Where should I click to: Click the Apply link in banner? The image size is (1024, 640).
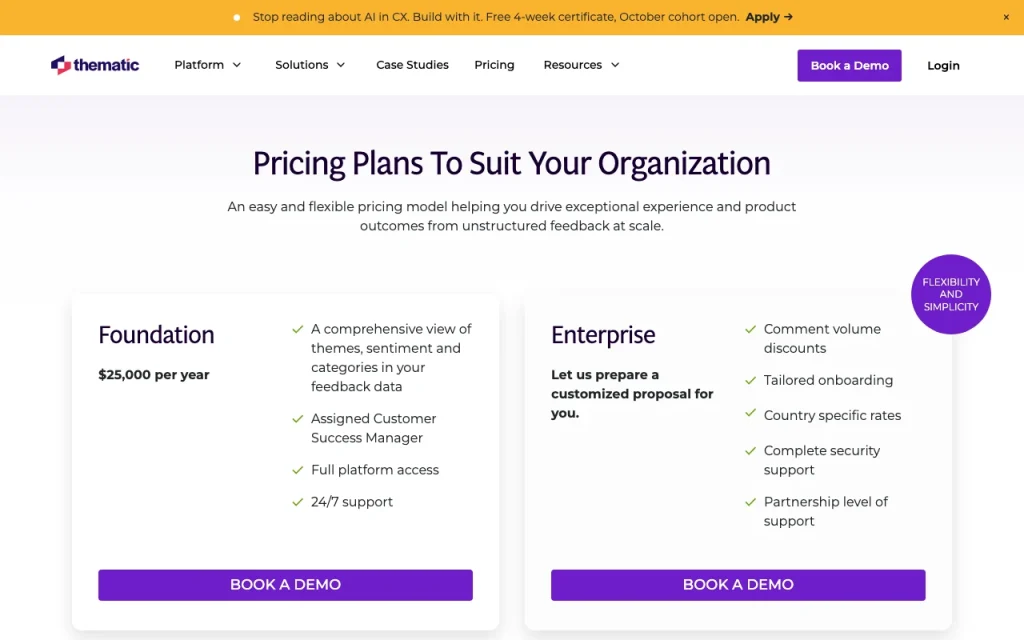tap(763, 17)
